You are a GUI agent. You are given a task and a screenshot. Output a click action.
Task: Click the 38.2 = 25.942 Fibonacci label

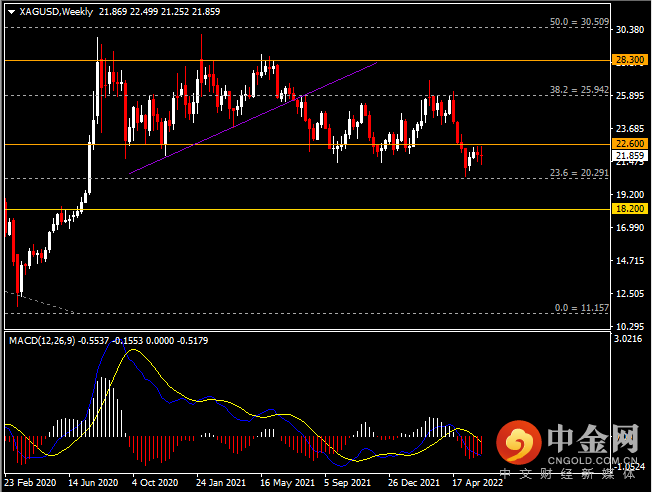coord(579,90)
